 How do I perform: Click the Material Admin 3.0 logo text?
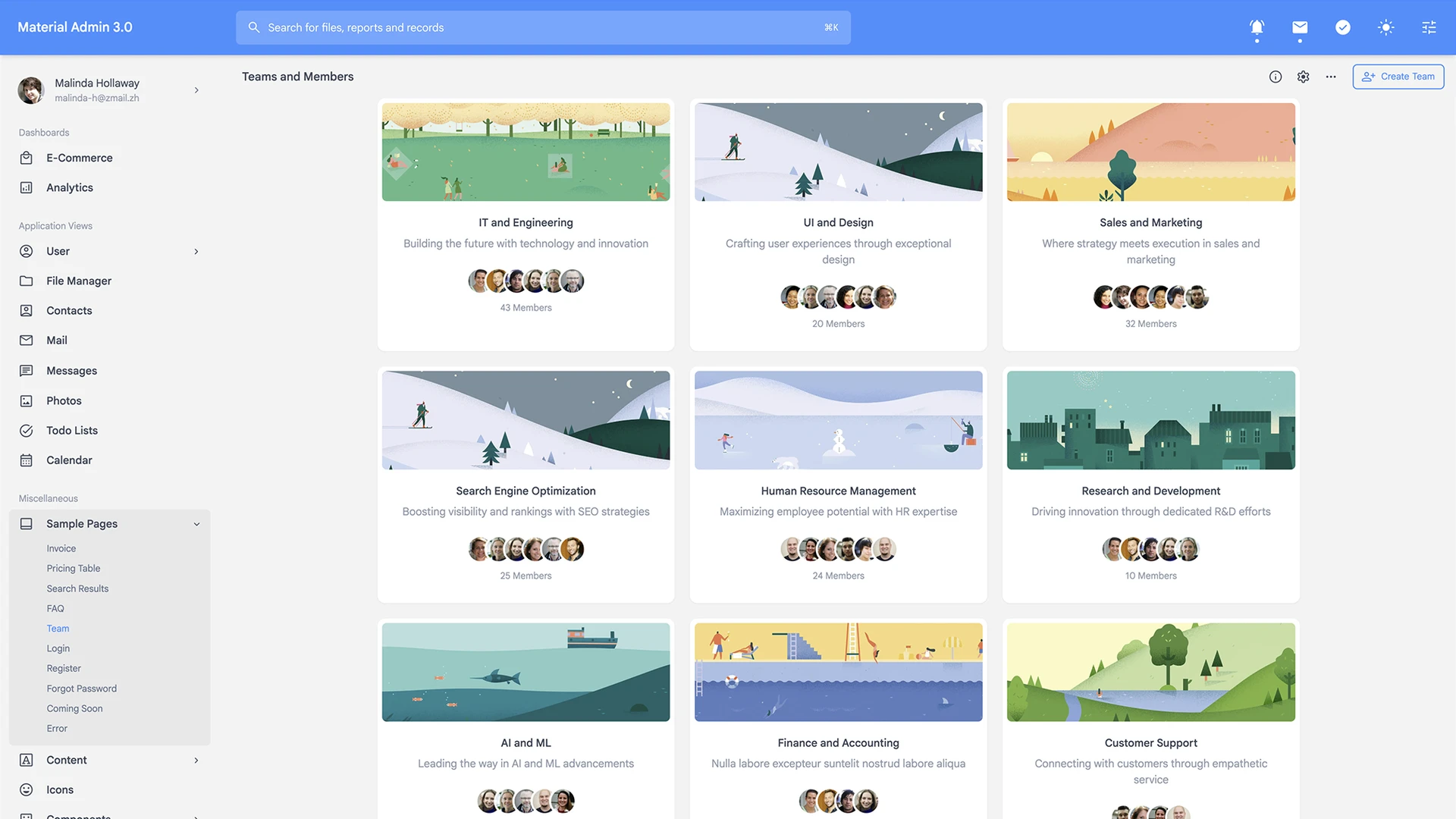tap(75, 27)
